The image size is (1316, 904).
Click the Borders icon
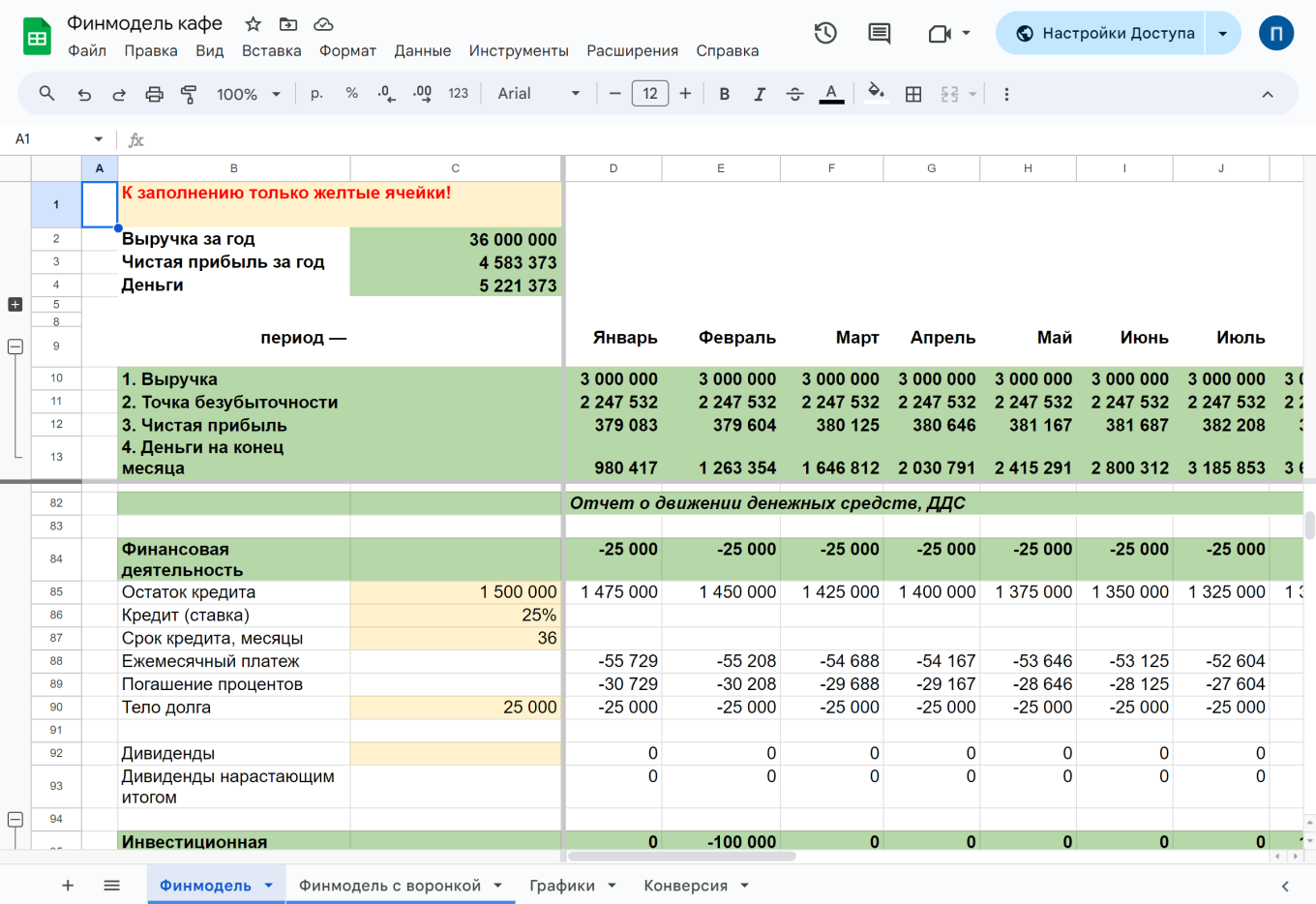tap(912, 94)
